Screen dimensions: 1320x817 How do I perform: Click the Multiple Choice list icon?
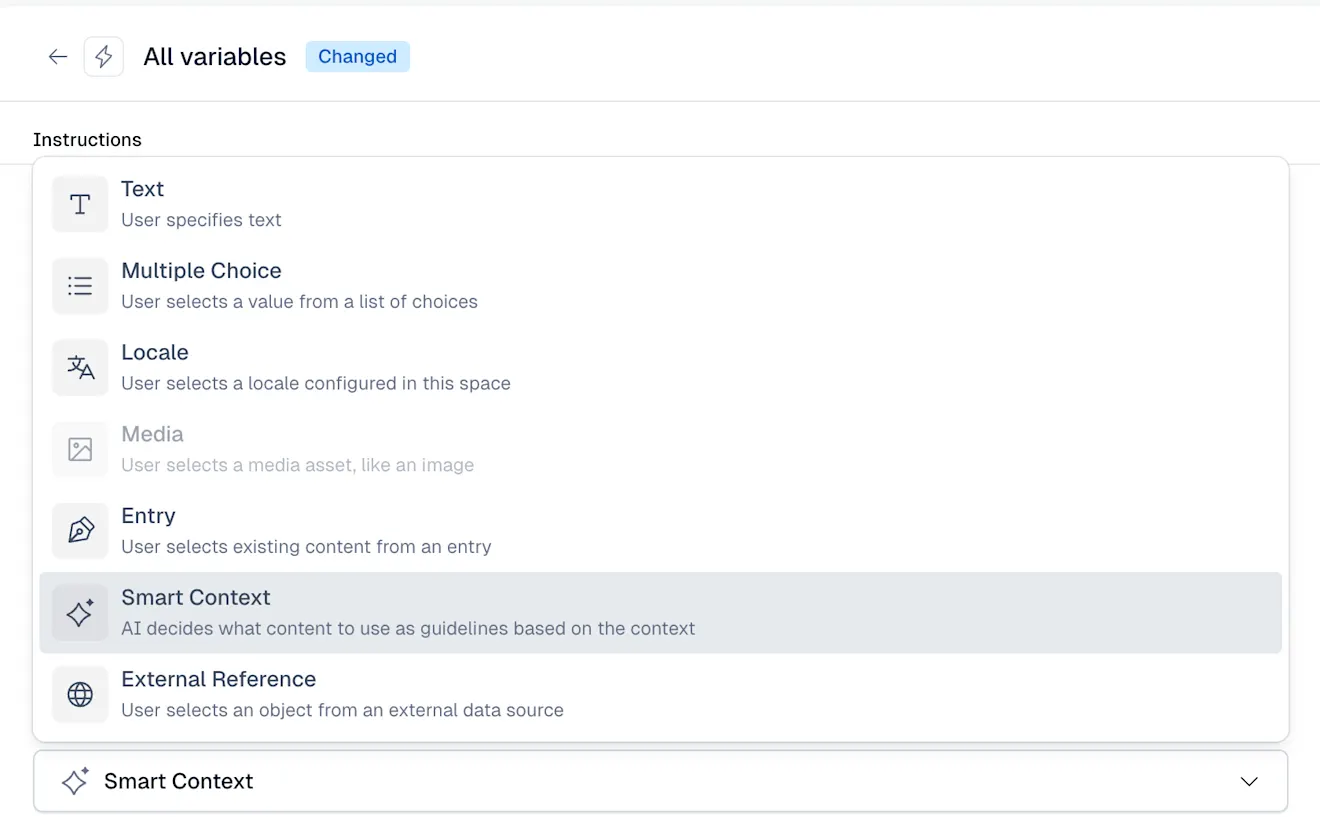click(x=80, y=286)
